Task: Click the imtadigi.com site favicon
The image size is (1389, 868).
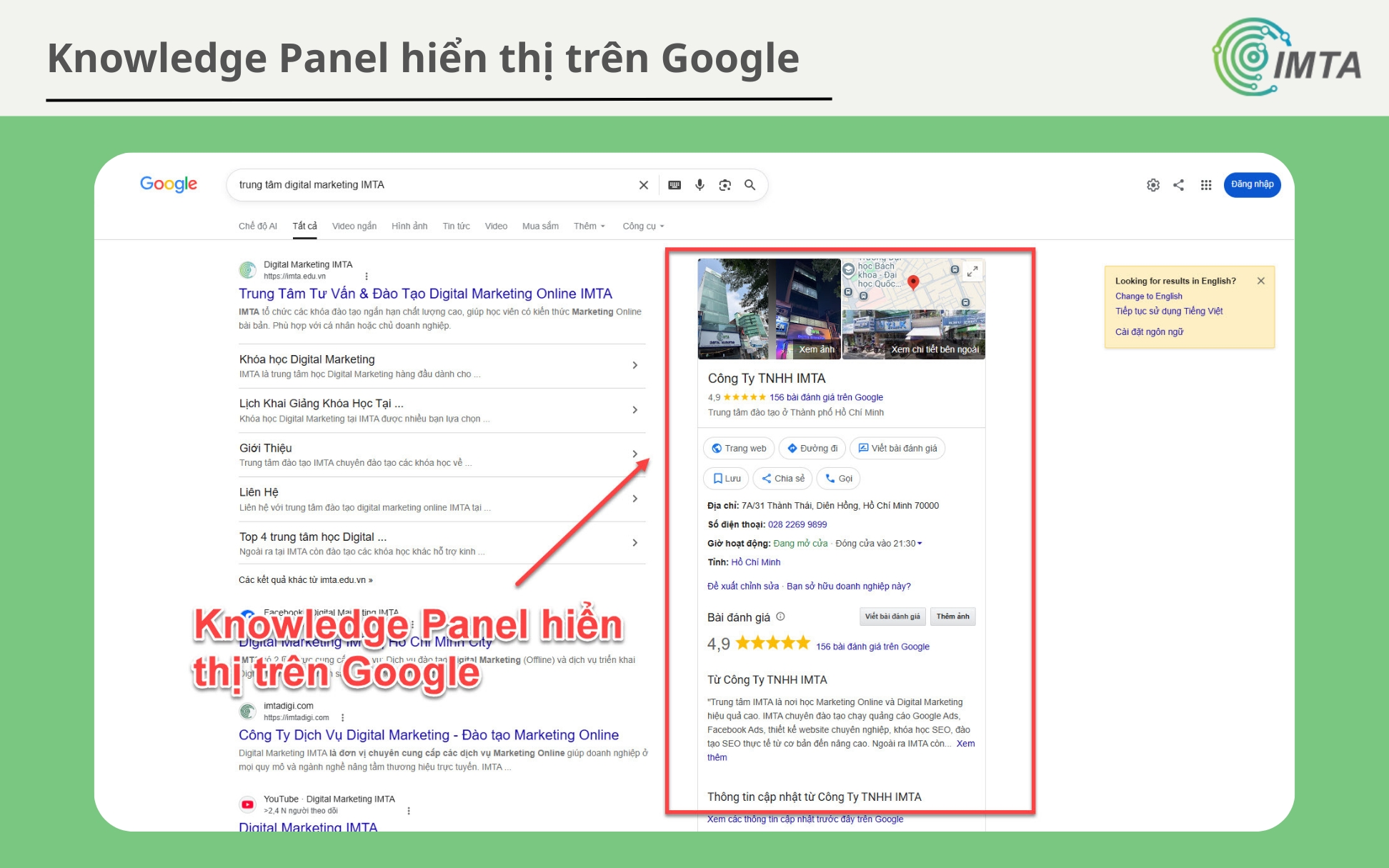Action: click(x=248, y=712)
